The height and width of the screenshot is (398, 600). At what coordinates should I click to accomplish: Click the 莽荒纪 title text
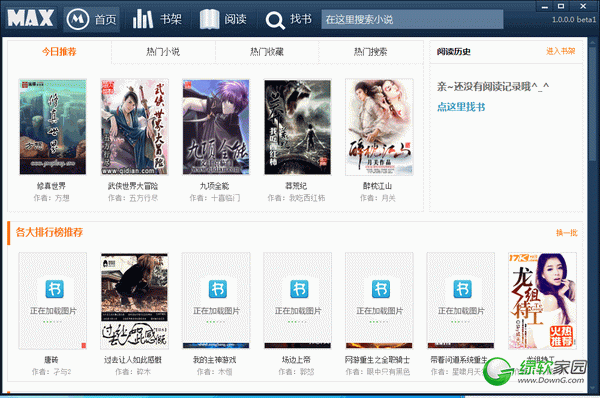pos(296,186)
